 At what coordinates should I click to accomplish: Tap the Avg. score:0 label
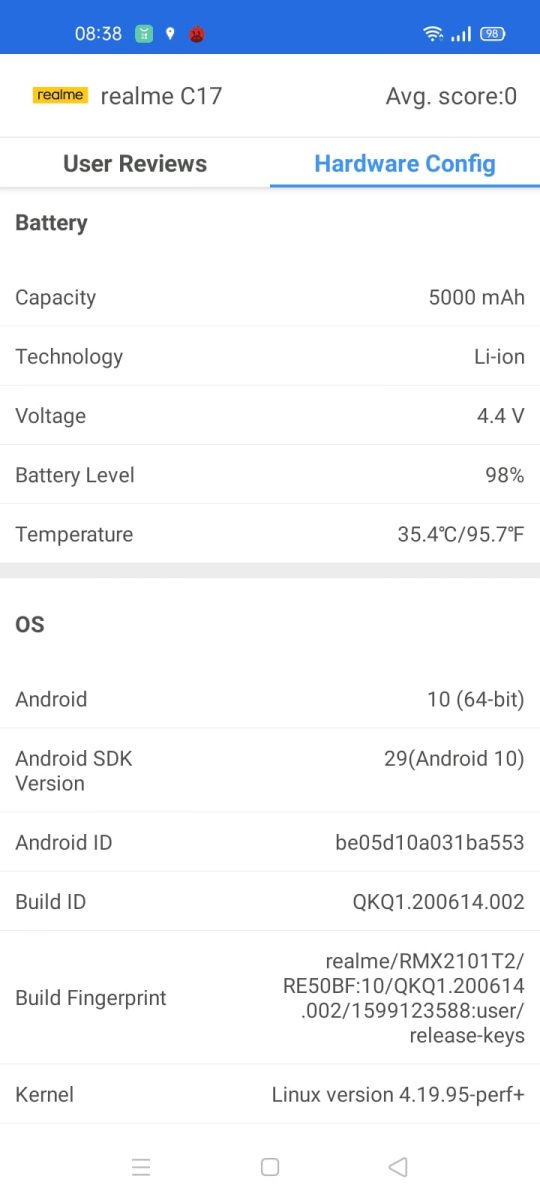point(452,96)
